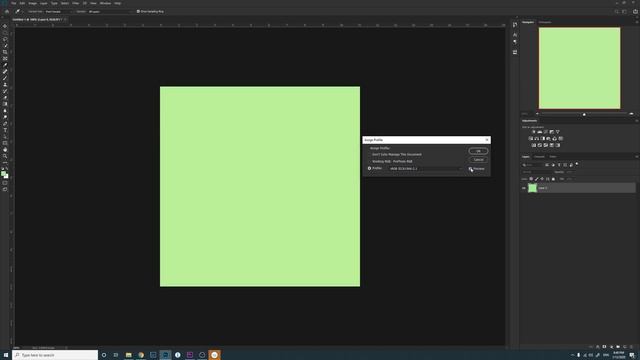Click the layer thumbnail in Layers panel
The image size is (640, 360).
tap(532, 188)
